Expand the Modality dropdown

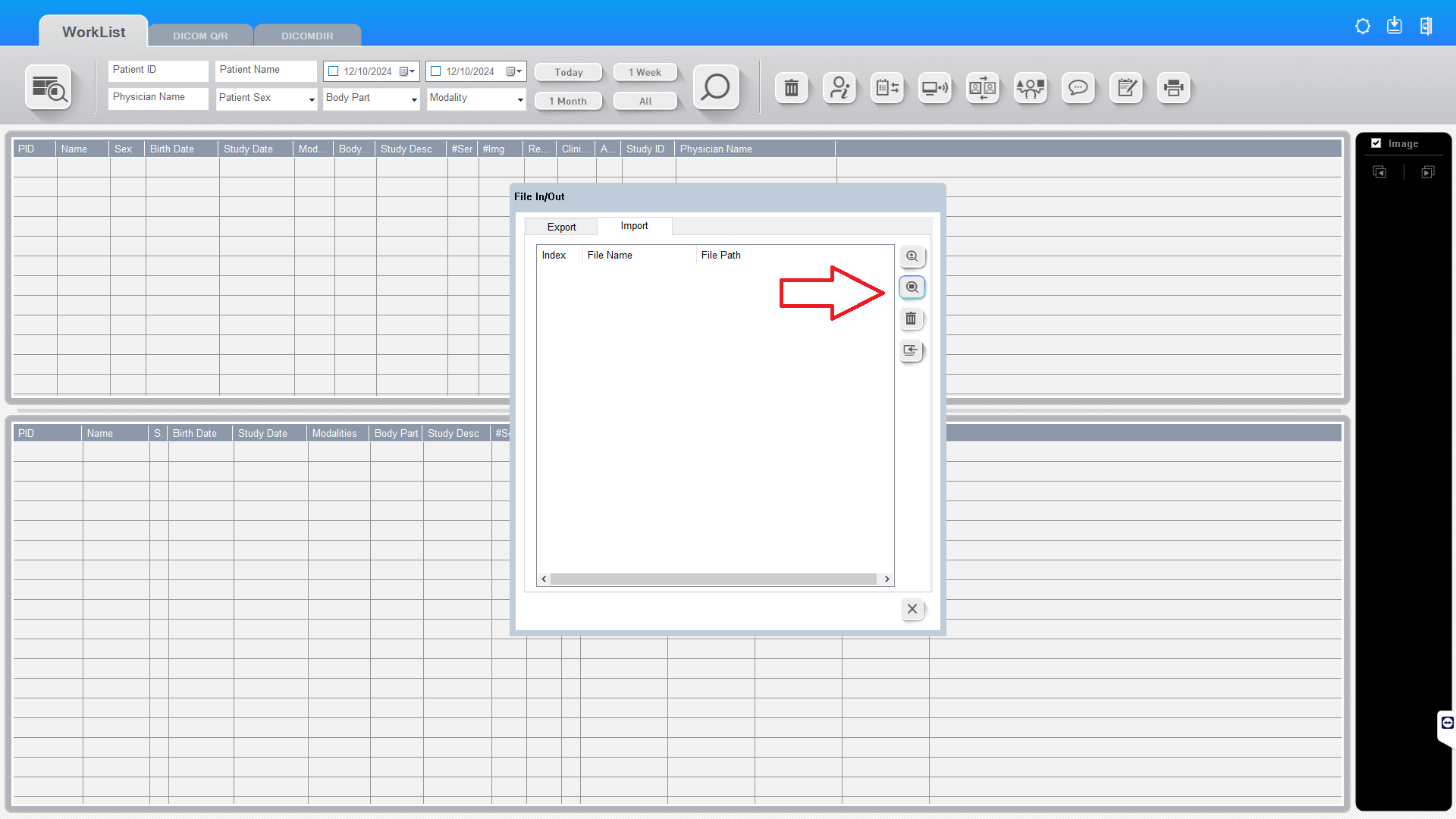click(519, 99)
